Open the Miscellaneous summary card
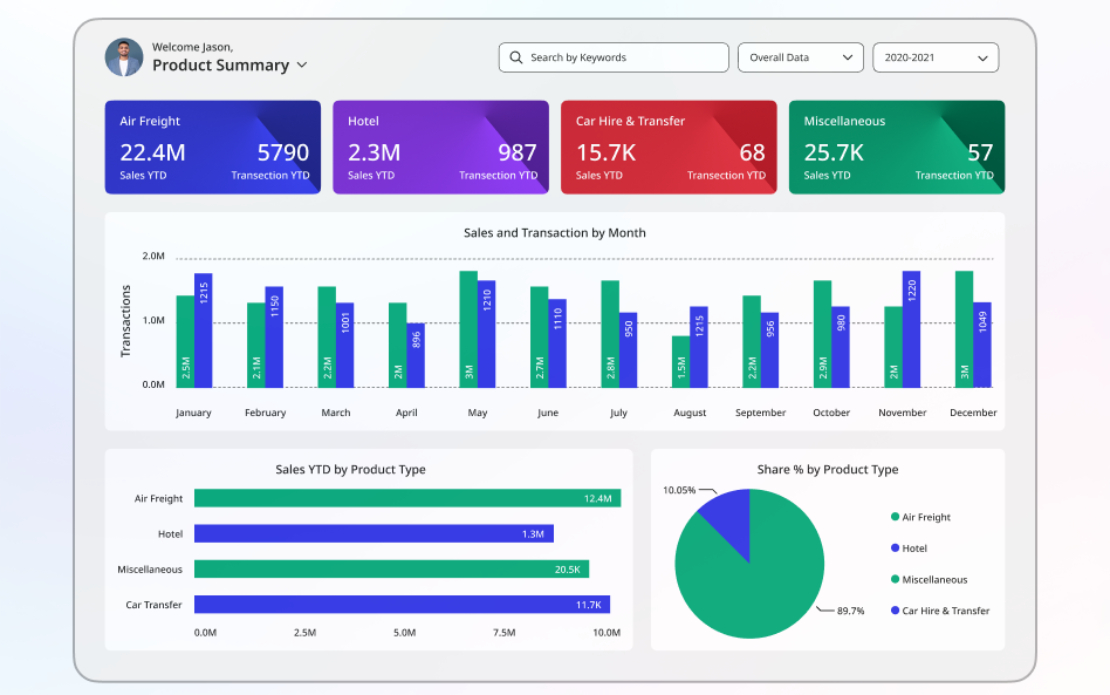The width and height of the screenshot is (1110, 695). pos(896,147)
